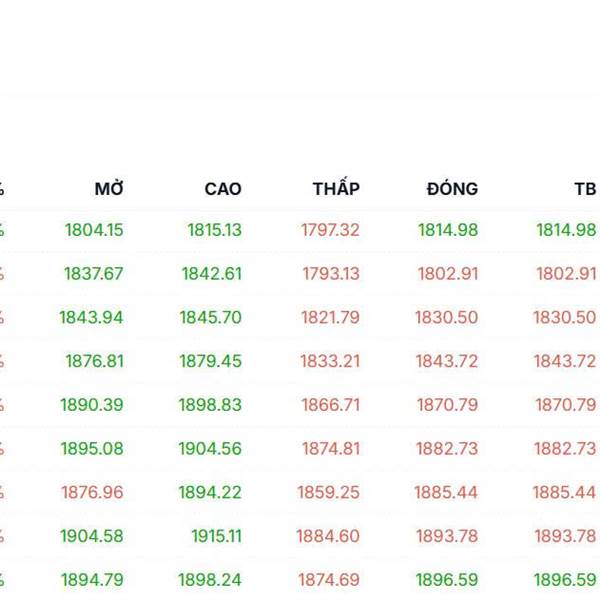This screenshot has width=600, height=600.
Task: Sort by the CAO column header
Action: (x=222, y=189)
